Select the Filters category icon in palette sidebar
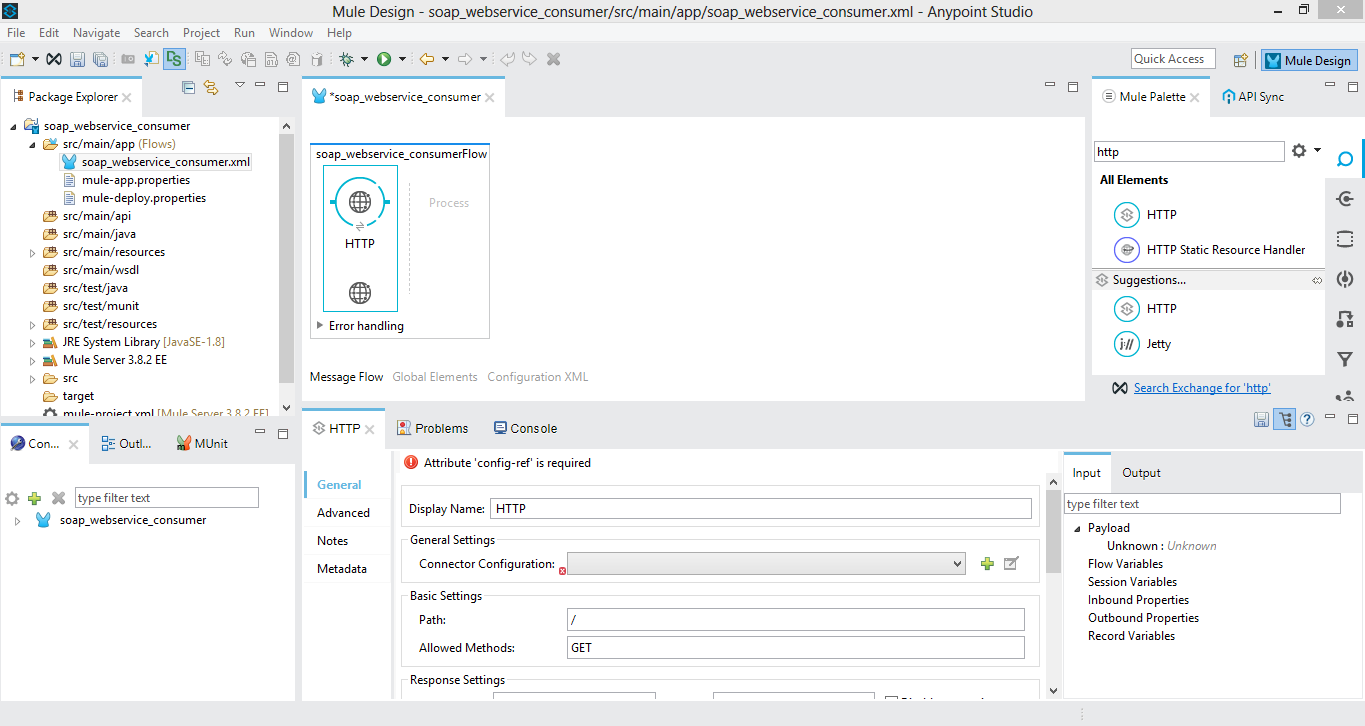 click(x=1345, y=360)
